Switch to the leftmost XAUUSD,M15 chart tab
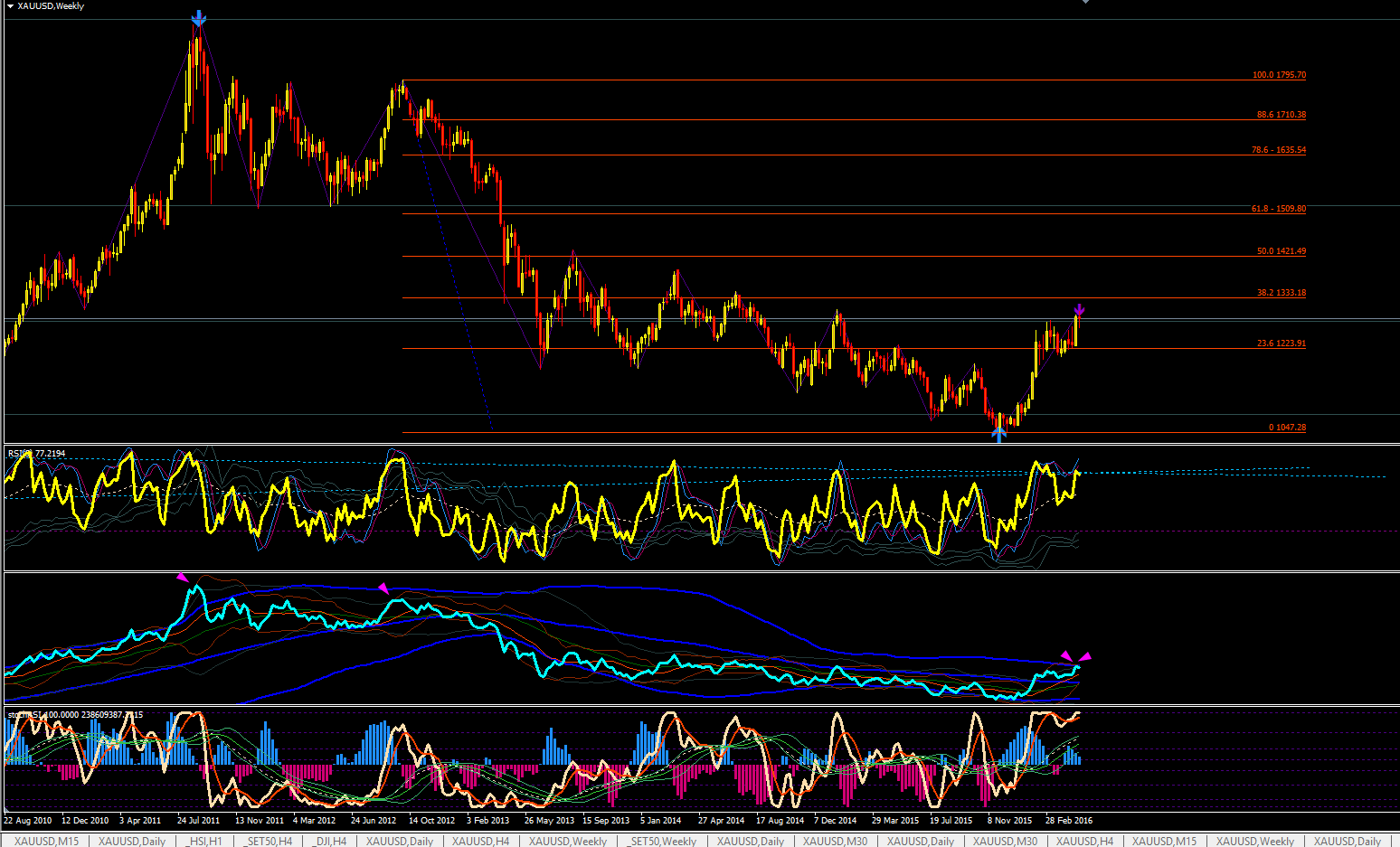 pyautogui.click(x=46, y=841)
